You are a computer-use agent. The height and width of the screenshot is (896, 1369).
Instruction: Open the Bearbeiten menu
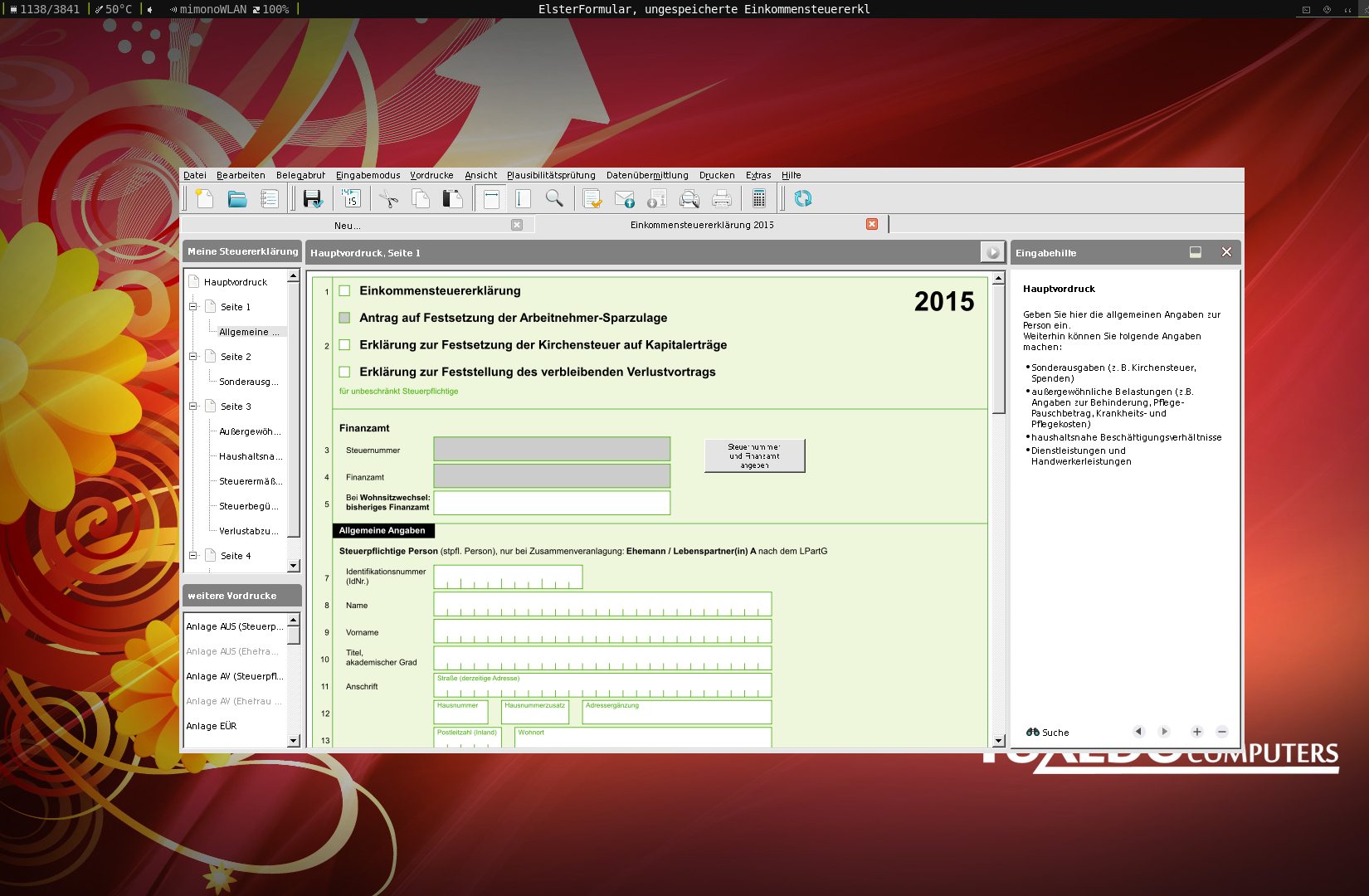[241, 175]
